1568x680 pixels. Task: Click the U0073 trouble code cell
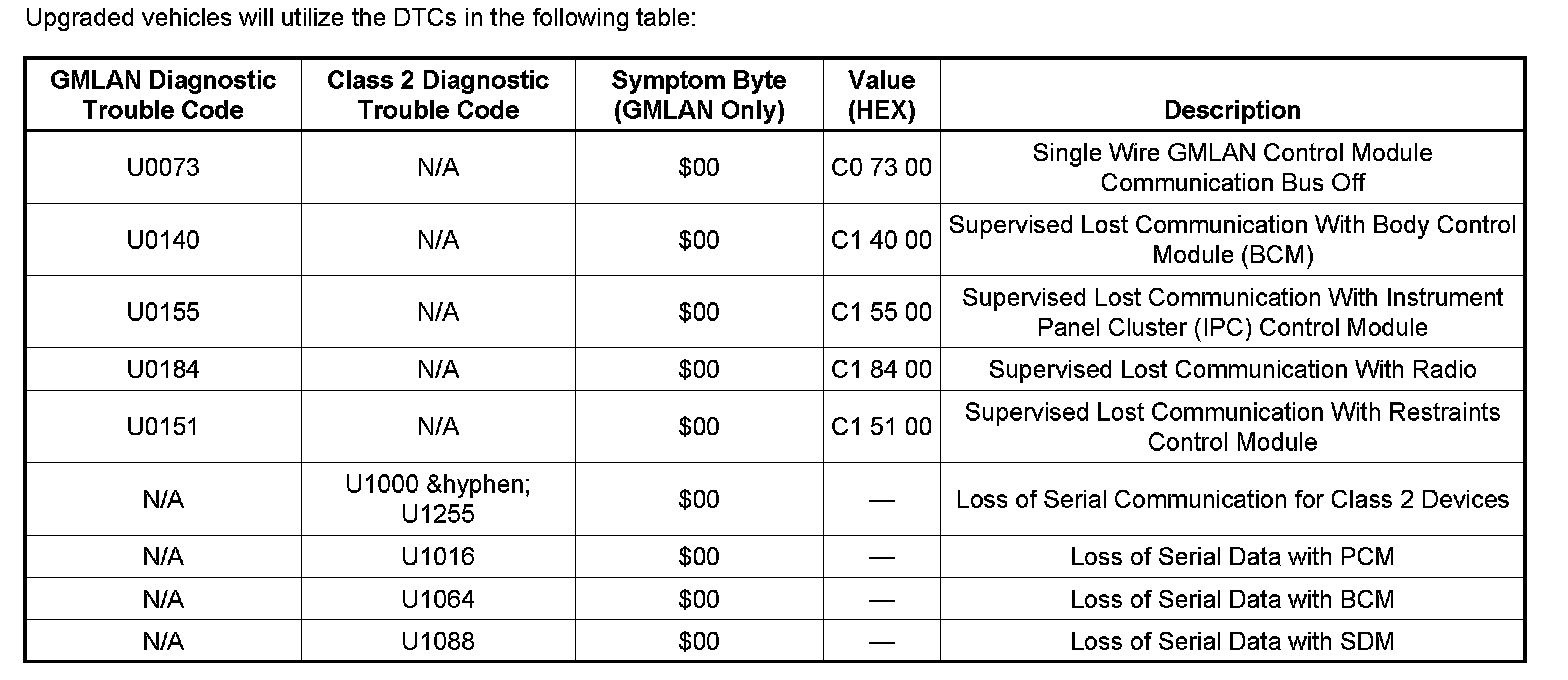point(162,168)
